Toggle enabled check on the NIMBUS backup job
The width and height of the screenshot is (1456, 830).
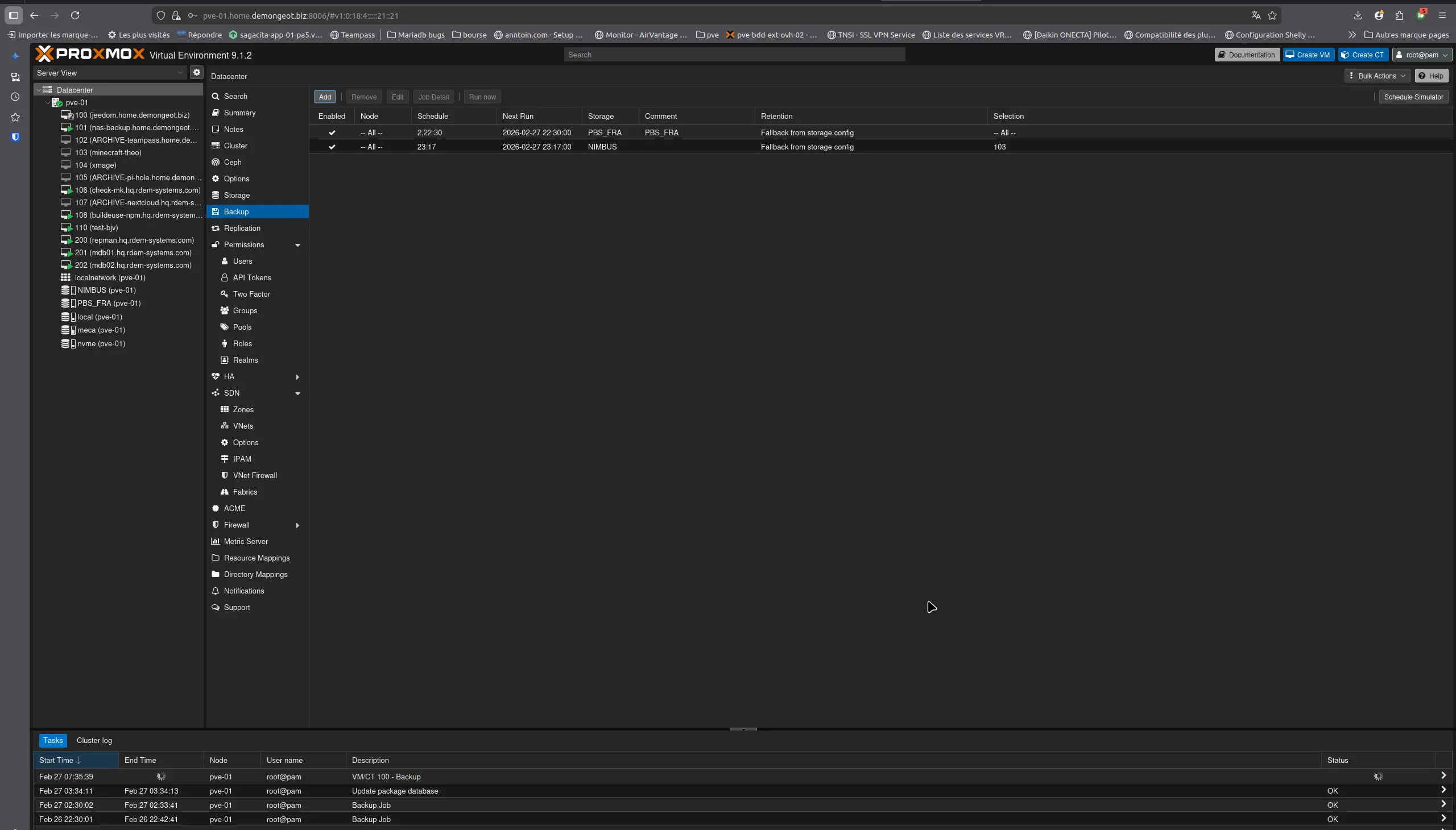332,147
